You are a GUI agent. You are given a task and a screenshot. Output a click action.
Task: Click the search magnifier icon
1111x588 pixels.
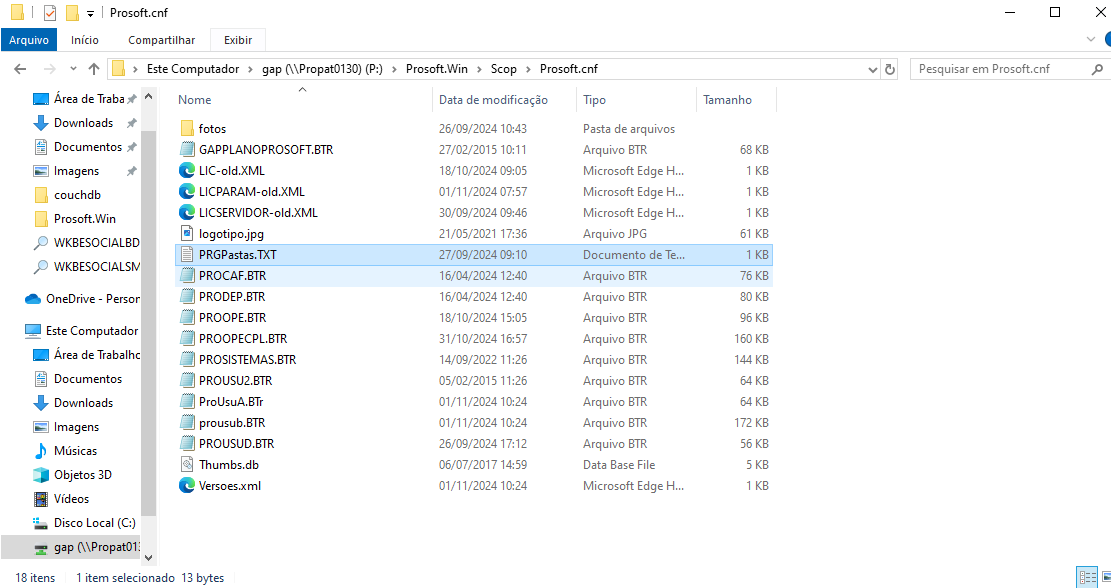(x=1097, y=69)
